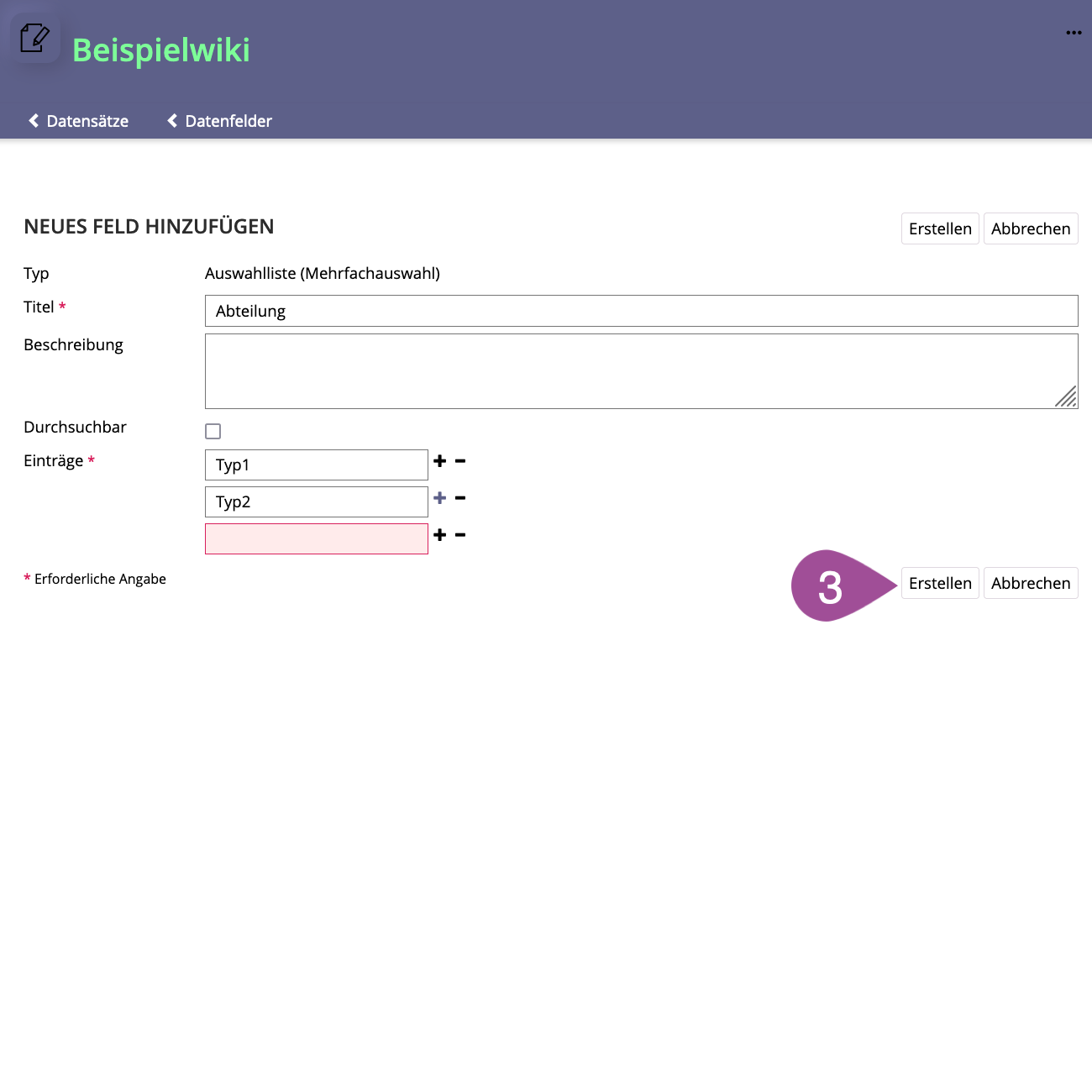The image size is (1092, 1092).
Task: Click the Beispielwiki edit-note logo icon
Action: [x=34, y=39]
